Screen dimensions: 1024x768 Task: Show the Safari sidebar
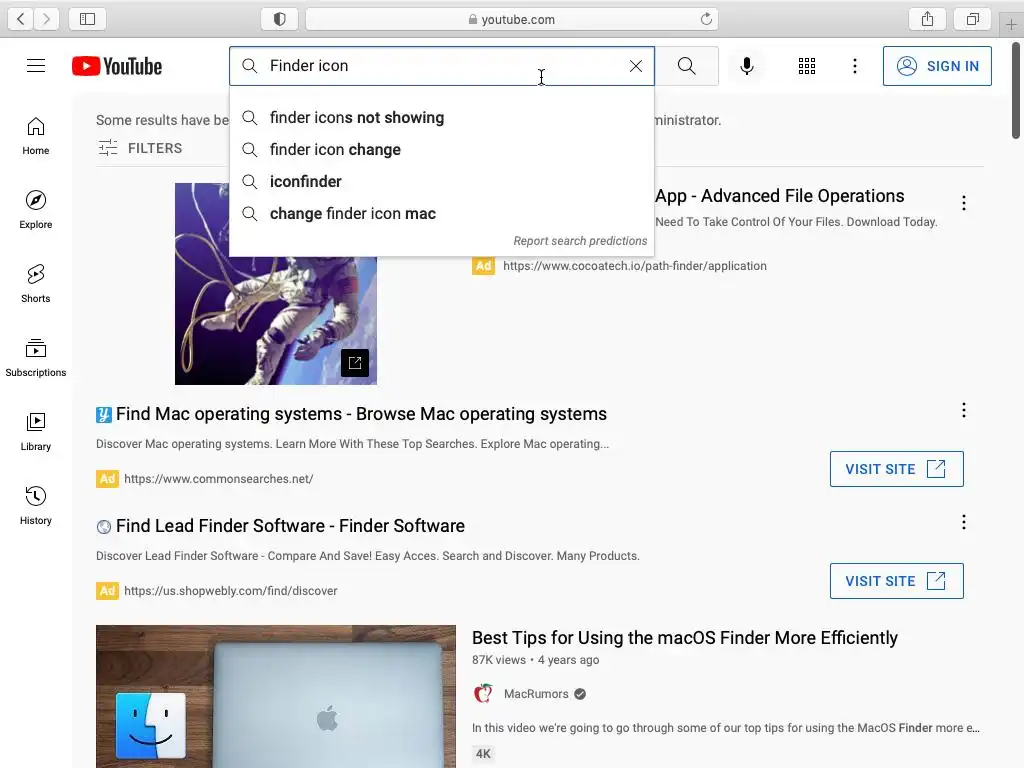click(x=88, y=19)
